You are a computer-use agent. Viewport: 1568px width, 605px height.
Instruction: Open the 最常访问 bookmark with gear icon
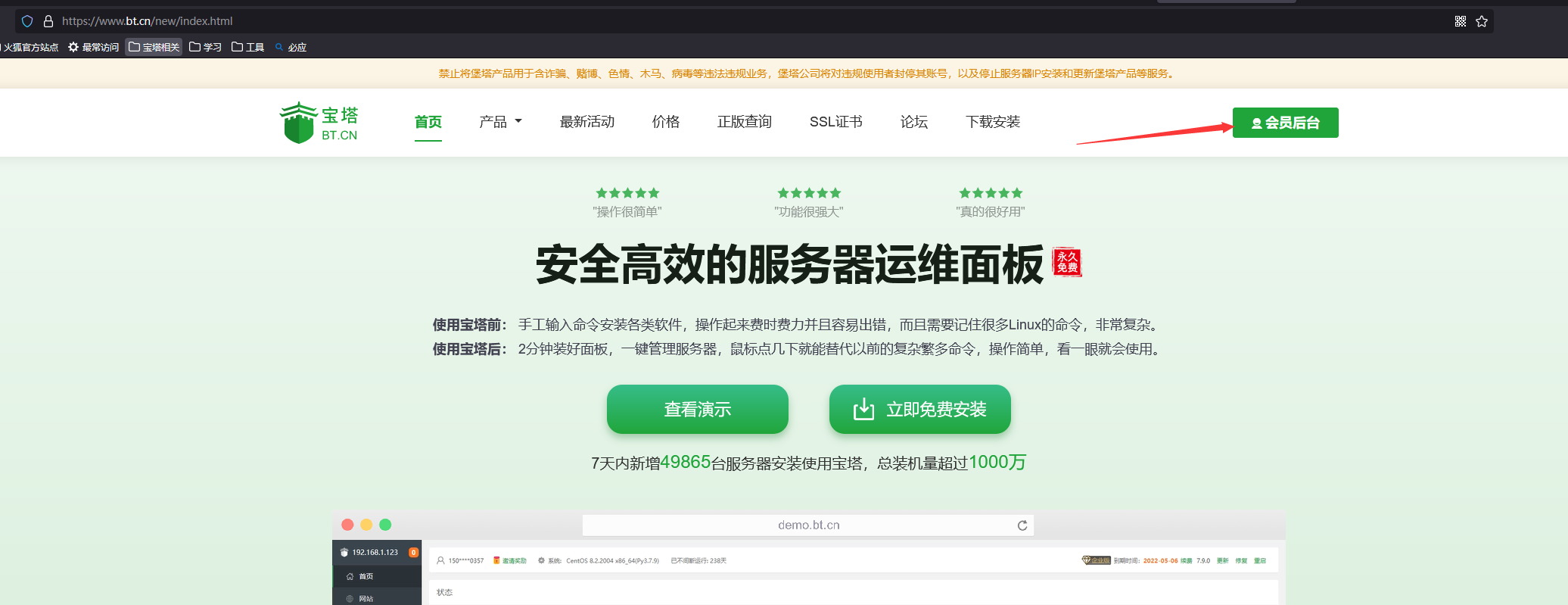93,47
